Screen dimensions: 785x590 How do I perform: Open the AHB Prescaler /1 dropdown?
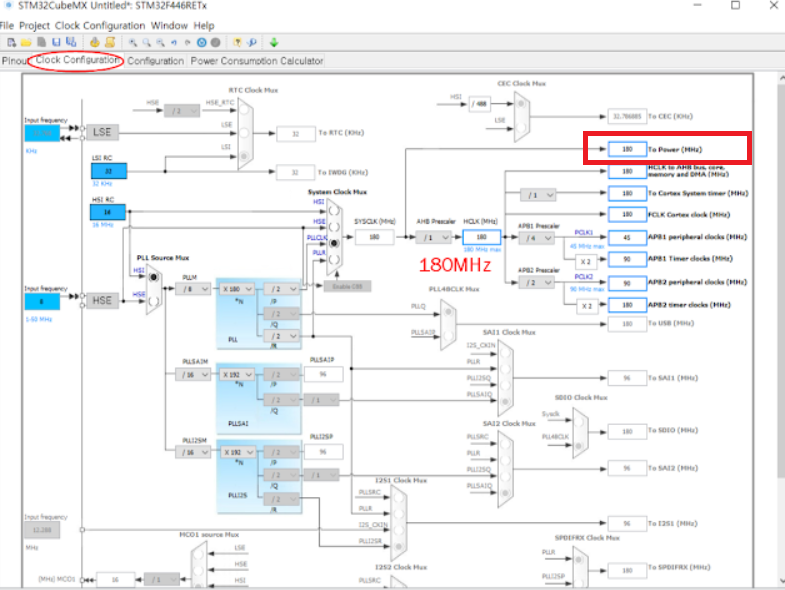(434, 237)
